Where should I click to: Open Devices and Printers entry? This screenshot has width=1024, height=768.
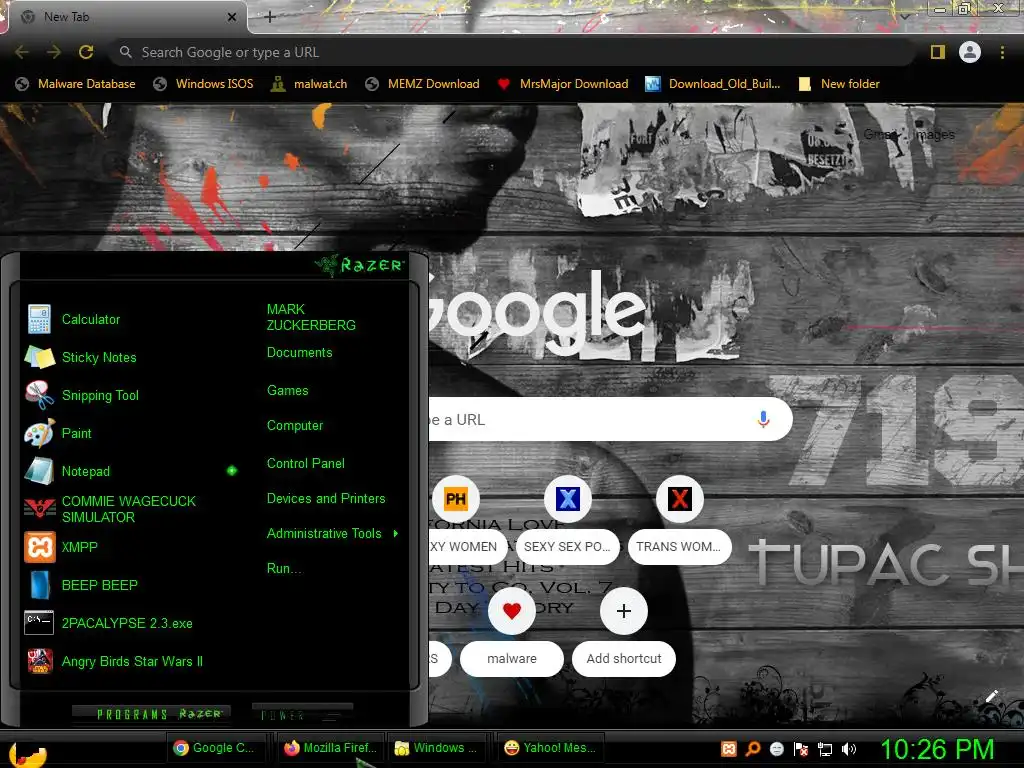326,499
